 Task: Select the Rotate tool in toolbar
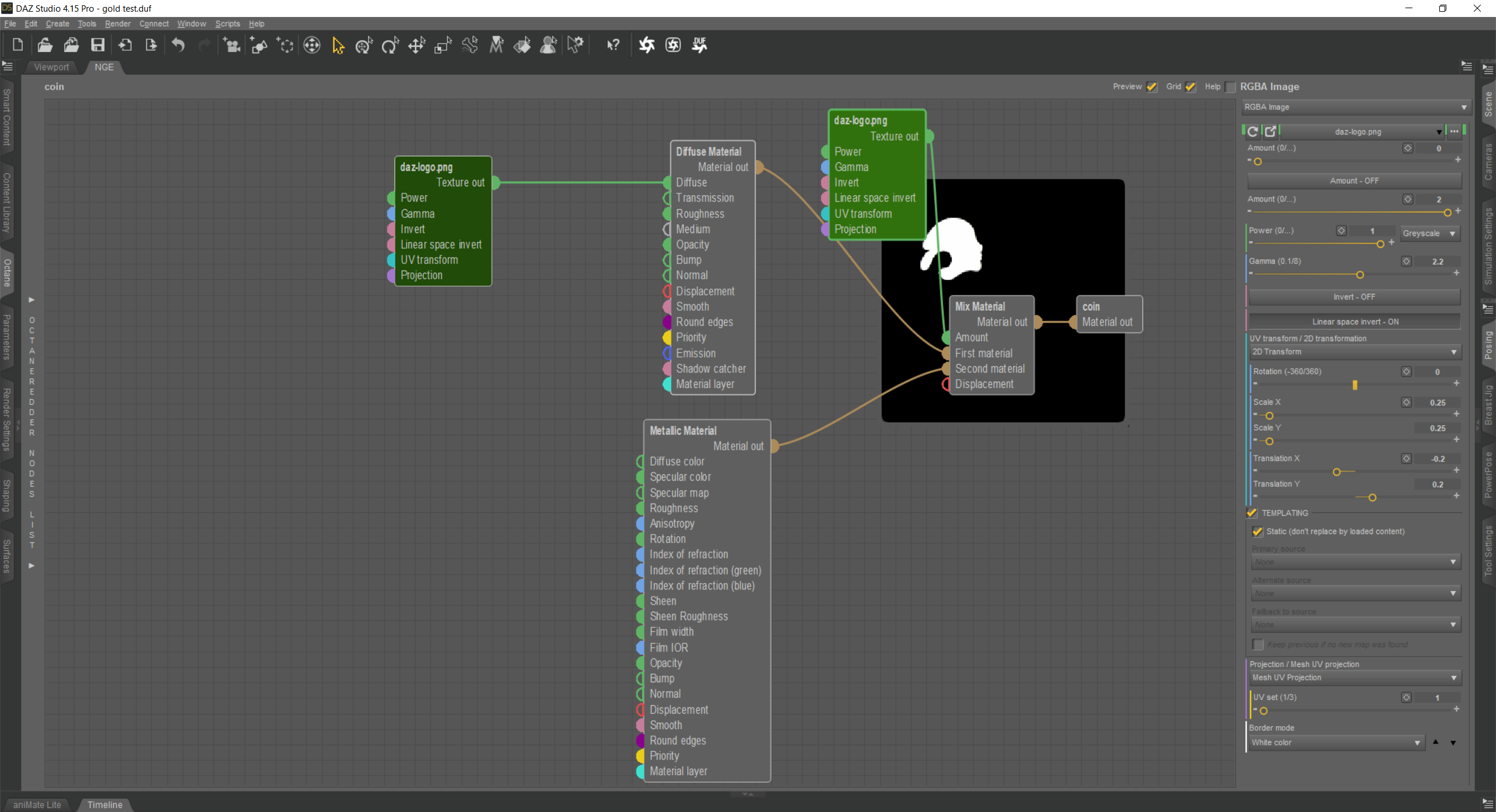pos(390,45)
